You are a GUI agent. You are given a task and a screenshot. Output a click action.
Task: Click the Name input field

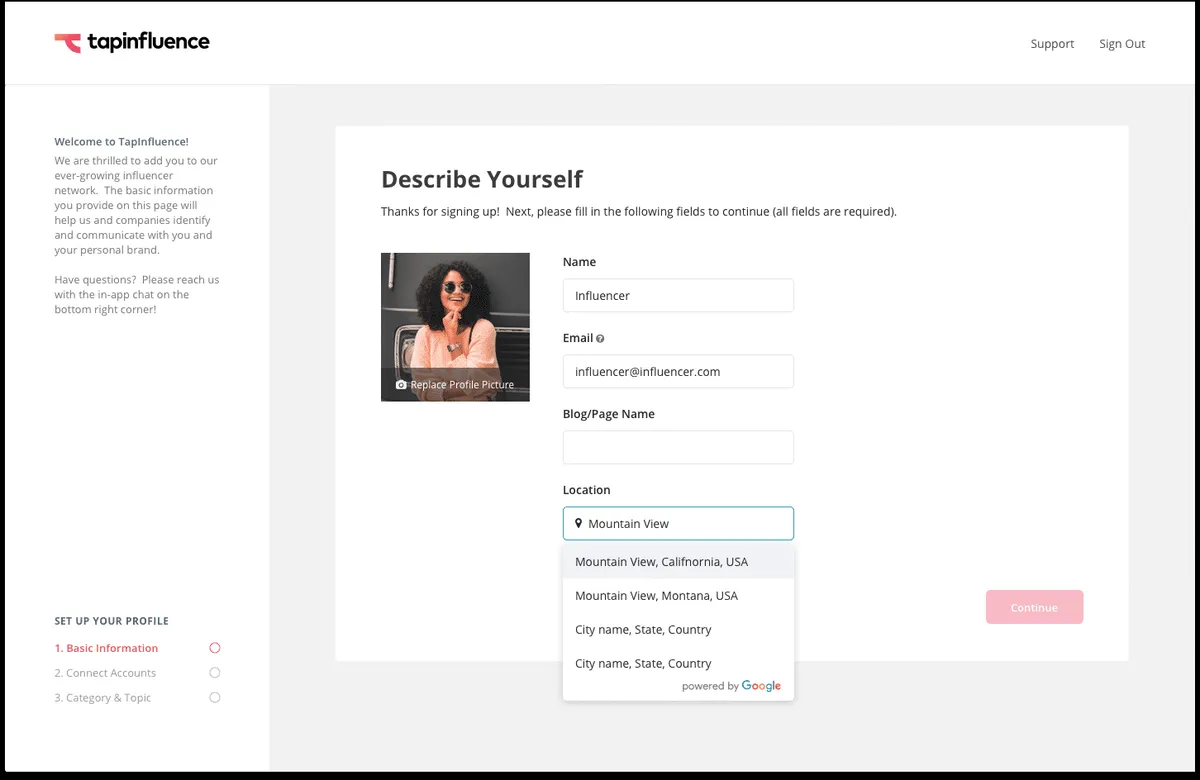click(678, 295)
